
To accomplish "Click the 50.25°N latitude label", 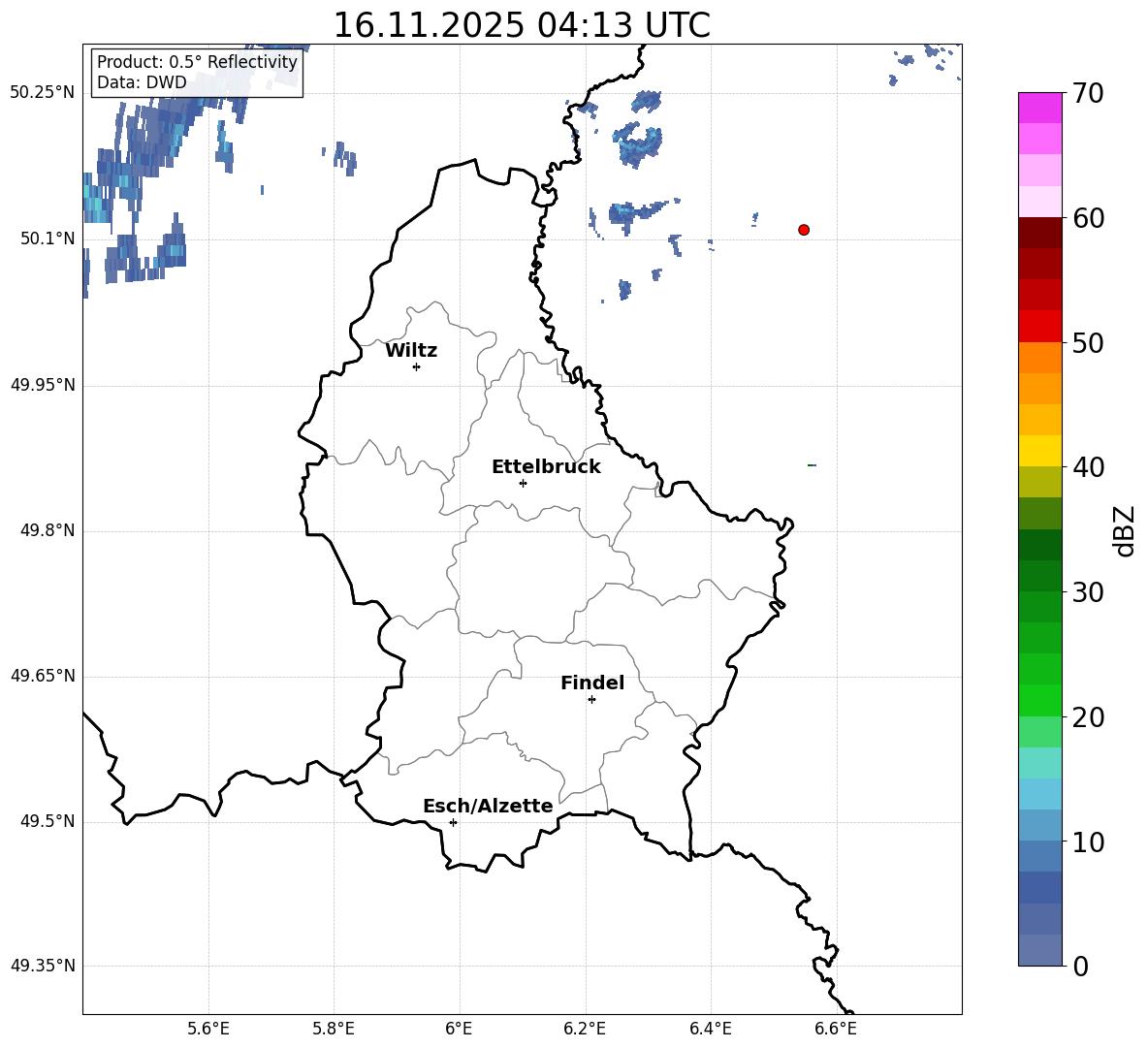I will coord(43,93).
